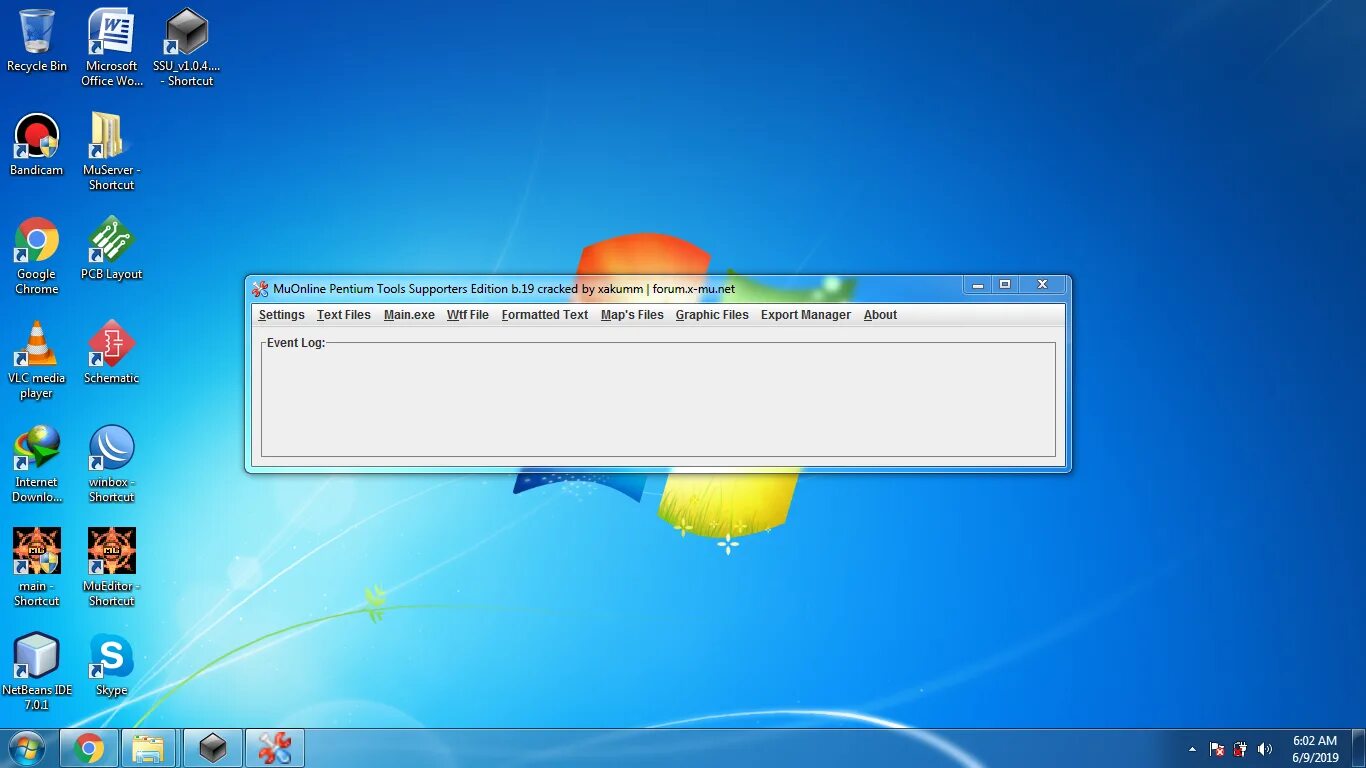Click the MuOnline Pentium Tools taskbar button
Image resolution: width=1366 pixels, height=768 pixels.
point(274,748)
